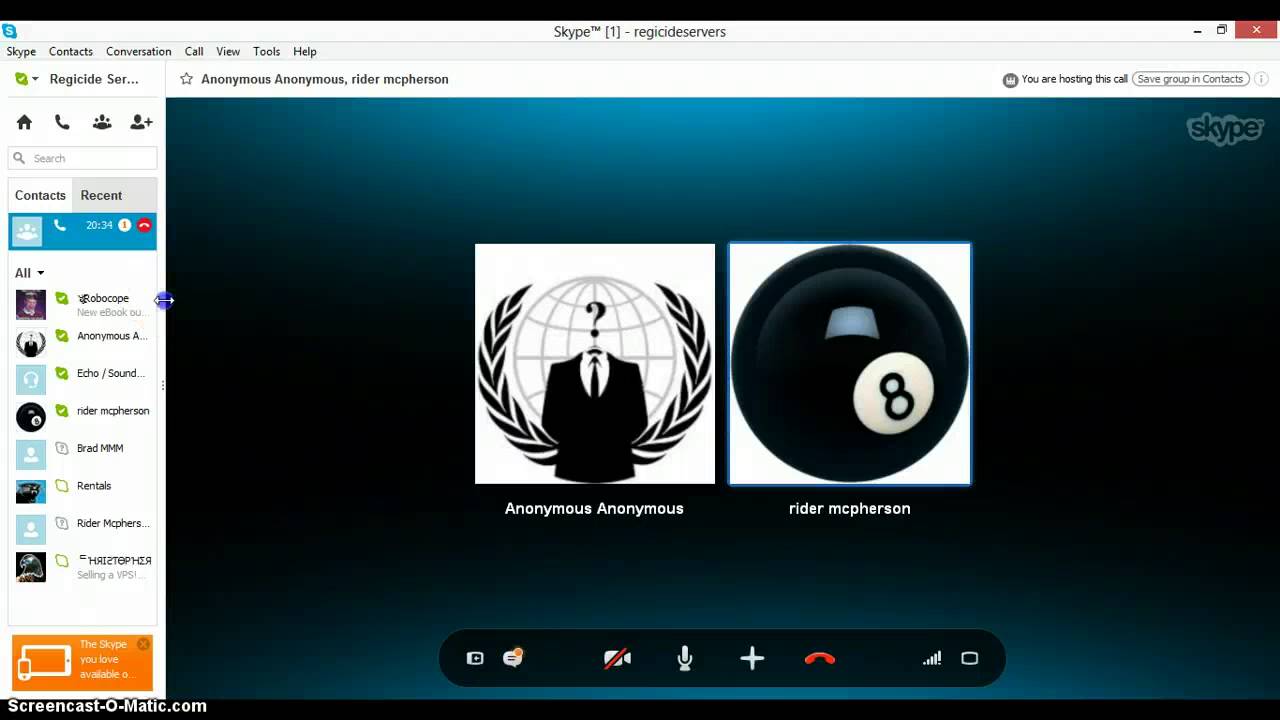Open the Help menu
The height and width of the screenshot is (720, 1280).
coord(305,51)
